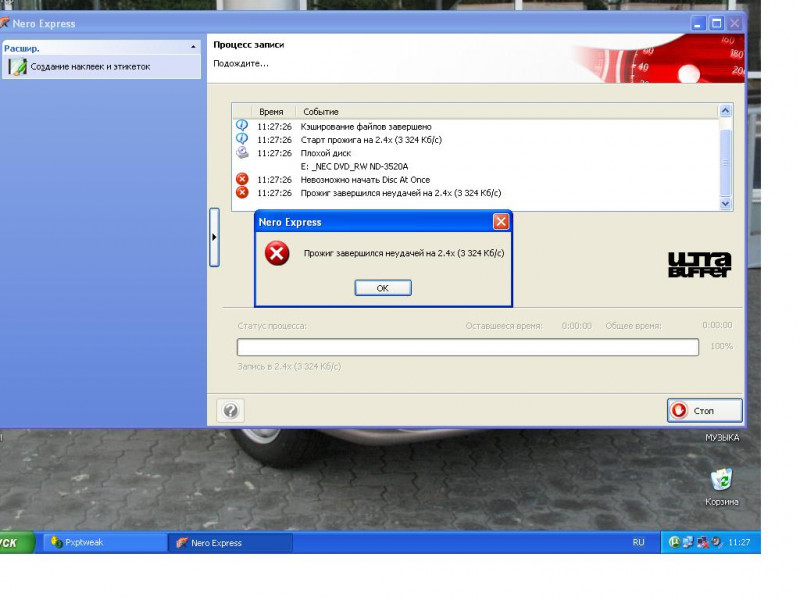Click the info icon beside 'Кэширование файлов завершено'
Screen dimensions: 800x600
click(242, 126)
